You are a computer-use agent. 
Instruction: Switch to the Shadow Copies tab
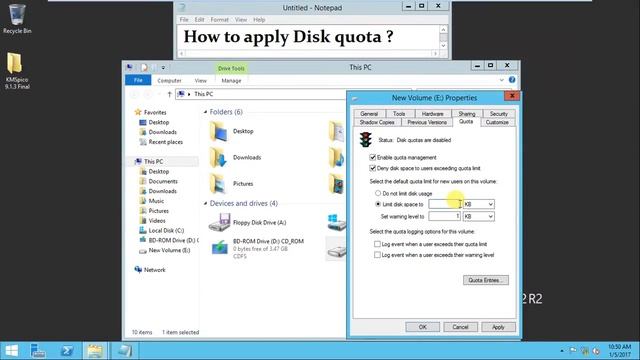(x=377, y=122)
